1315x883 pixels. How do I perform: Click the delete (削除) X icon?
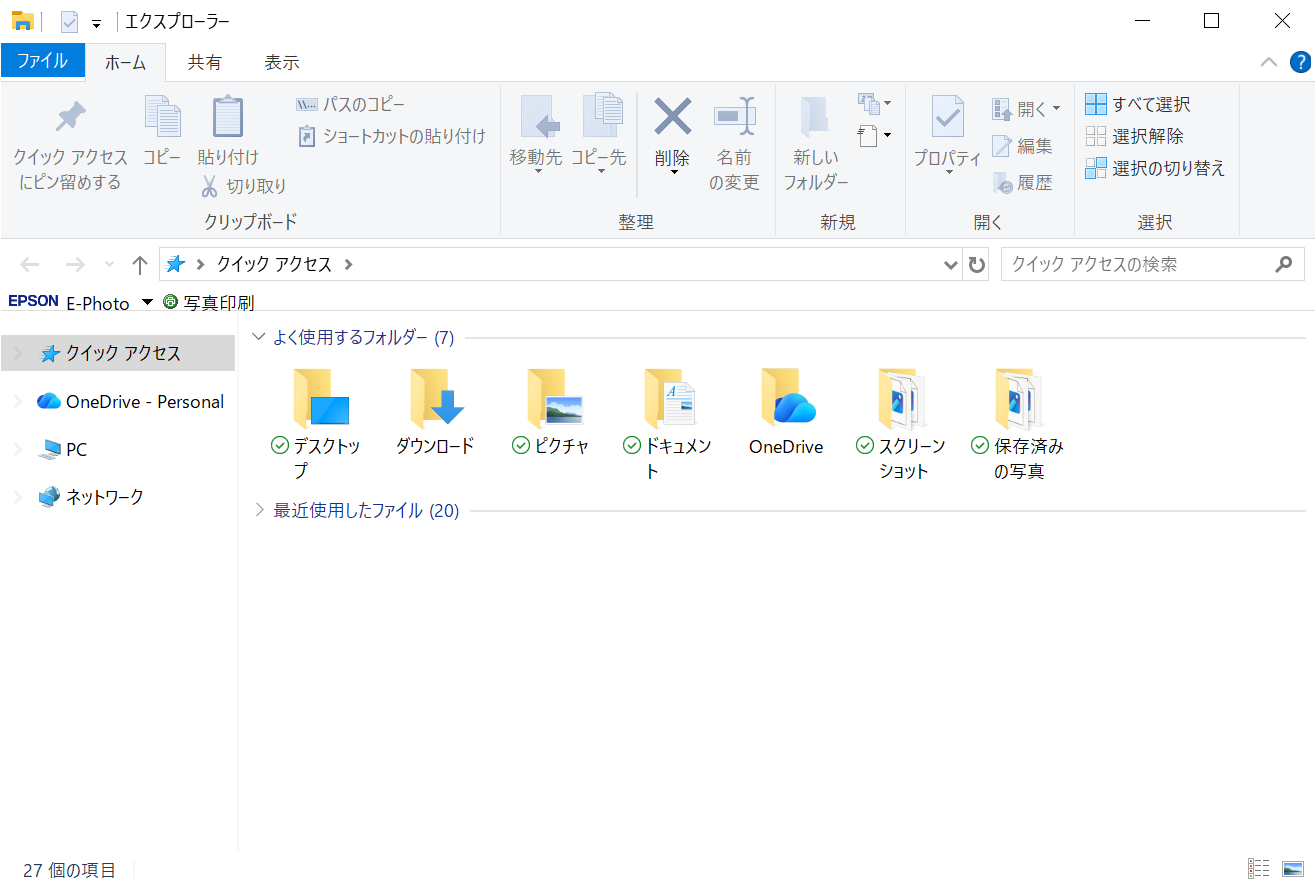[x=672, y=117]
